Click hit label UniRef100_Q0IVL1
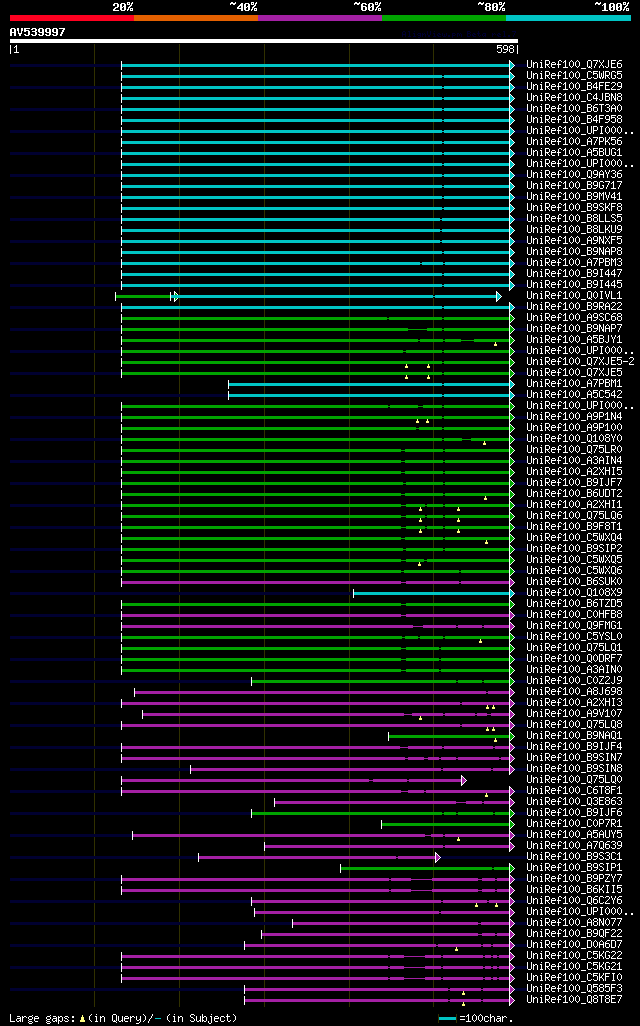 click(x=575, y=296)
